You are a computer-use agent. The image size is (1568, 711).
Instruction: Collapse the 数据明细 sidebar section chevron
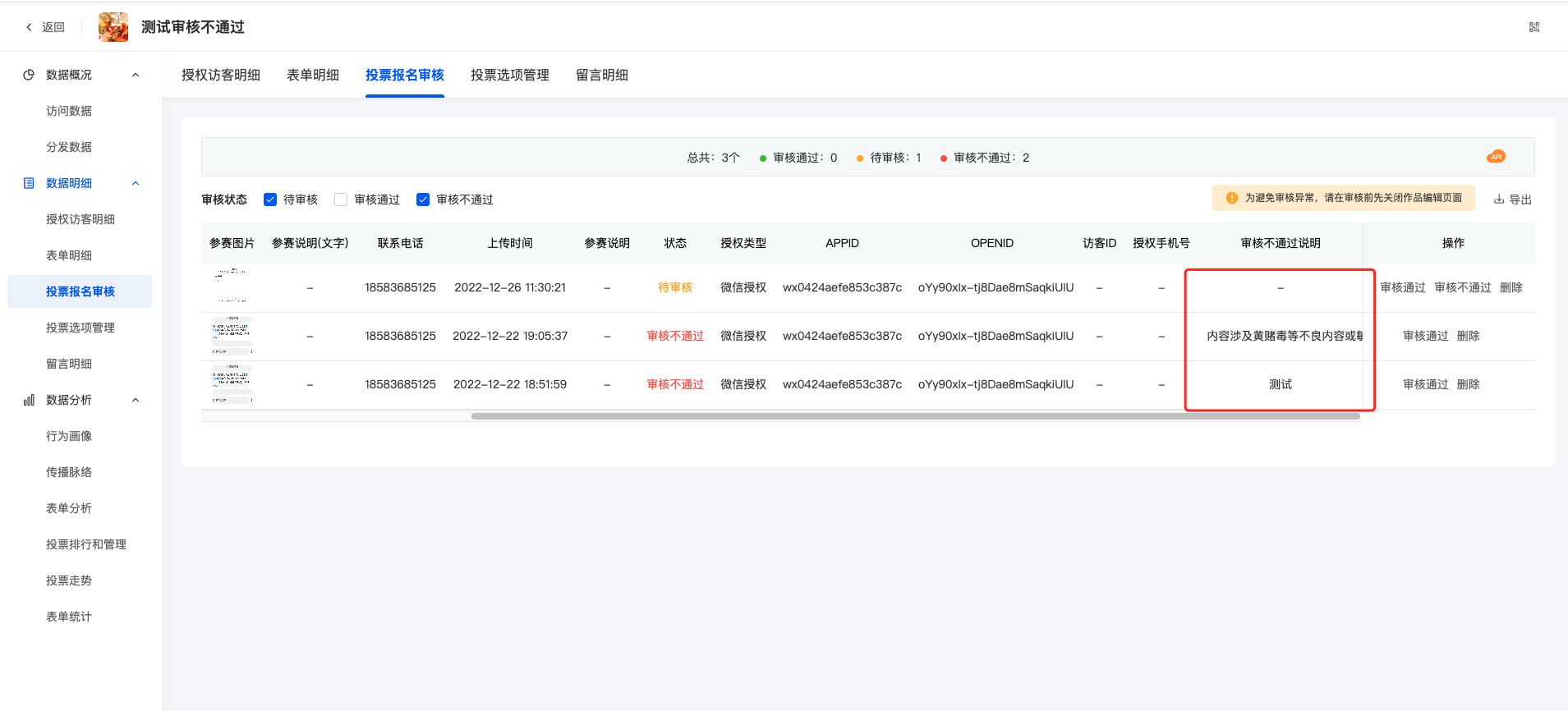coord(136,183)
